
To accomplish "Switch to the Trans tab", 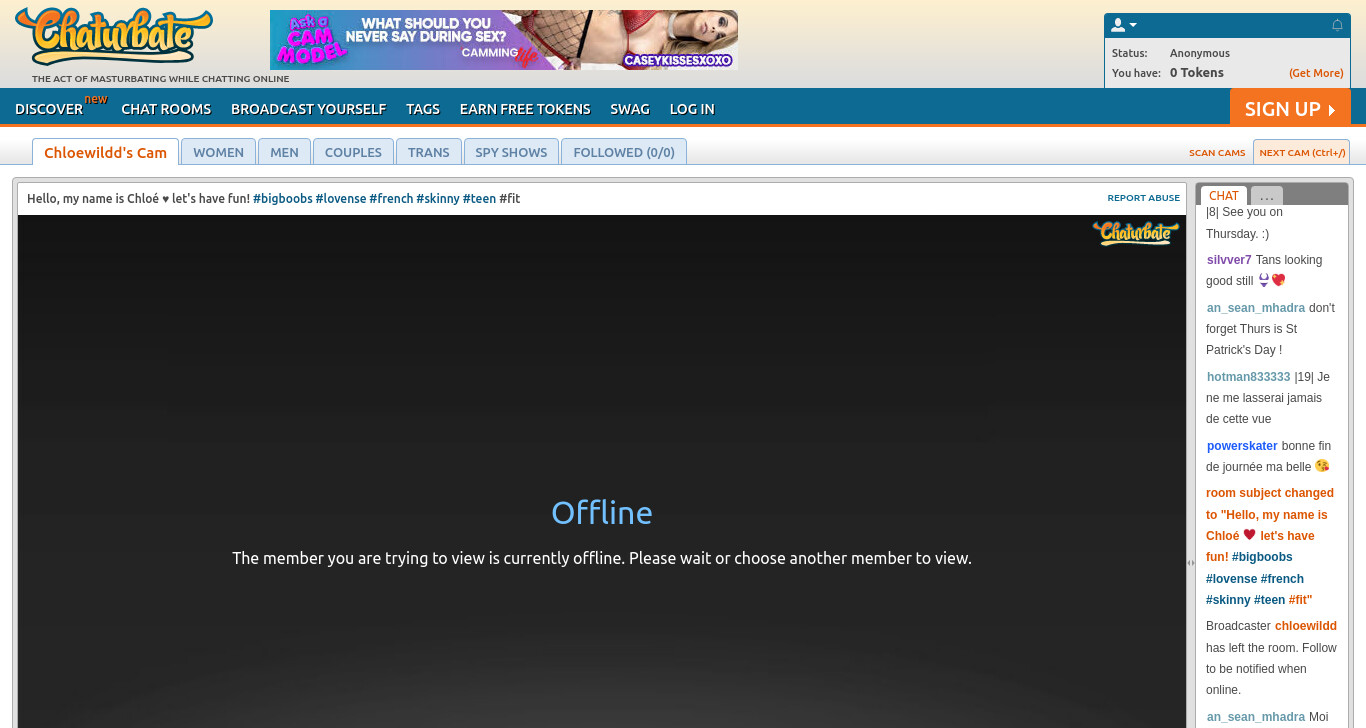I will (429, 152).
